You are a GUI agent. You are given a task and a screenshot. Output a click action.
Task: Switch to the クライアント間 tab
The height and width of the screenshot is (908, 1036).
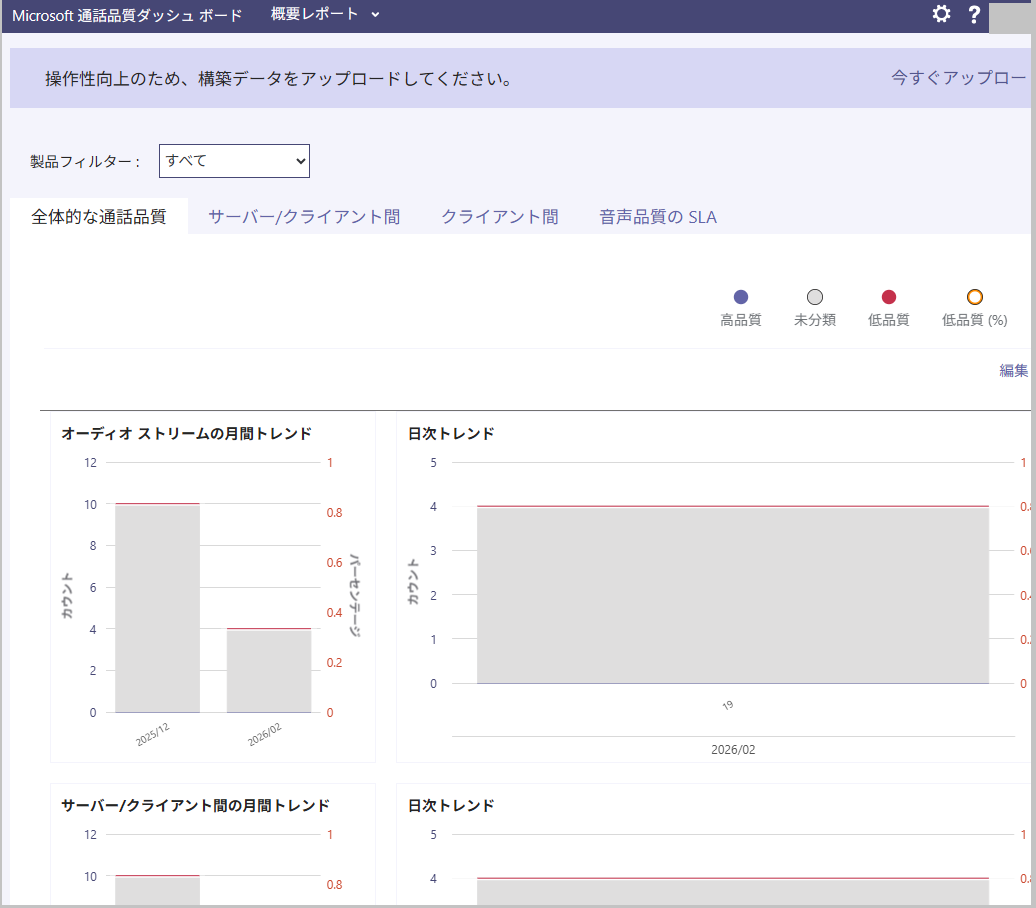click(500, 217)
